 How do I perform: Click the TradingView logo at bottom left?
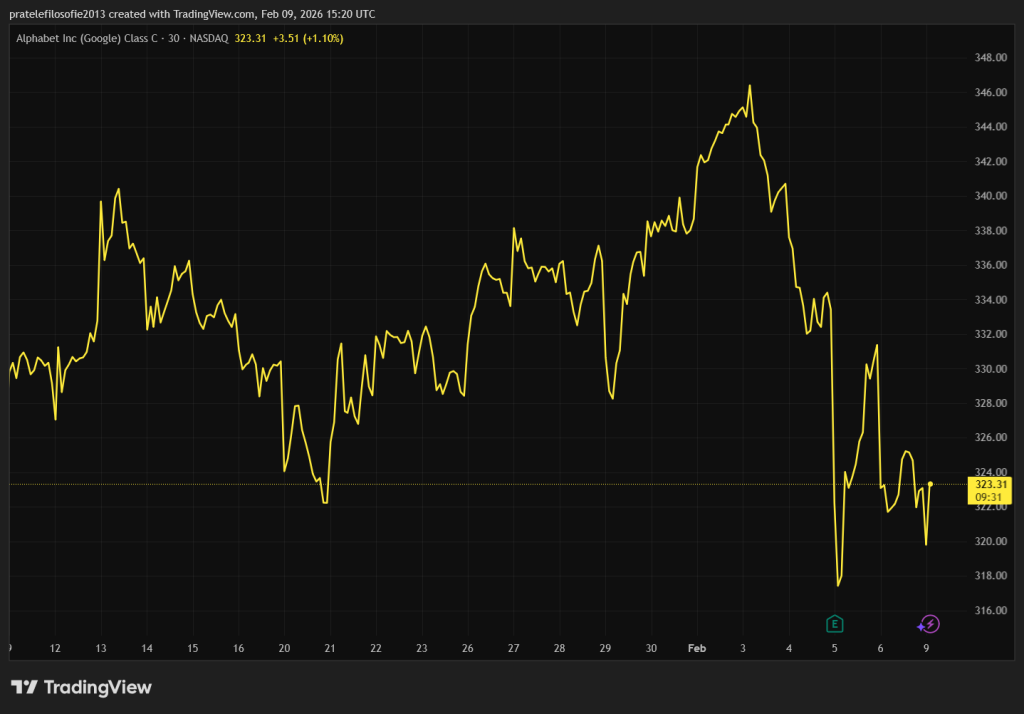[81, 687]
